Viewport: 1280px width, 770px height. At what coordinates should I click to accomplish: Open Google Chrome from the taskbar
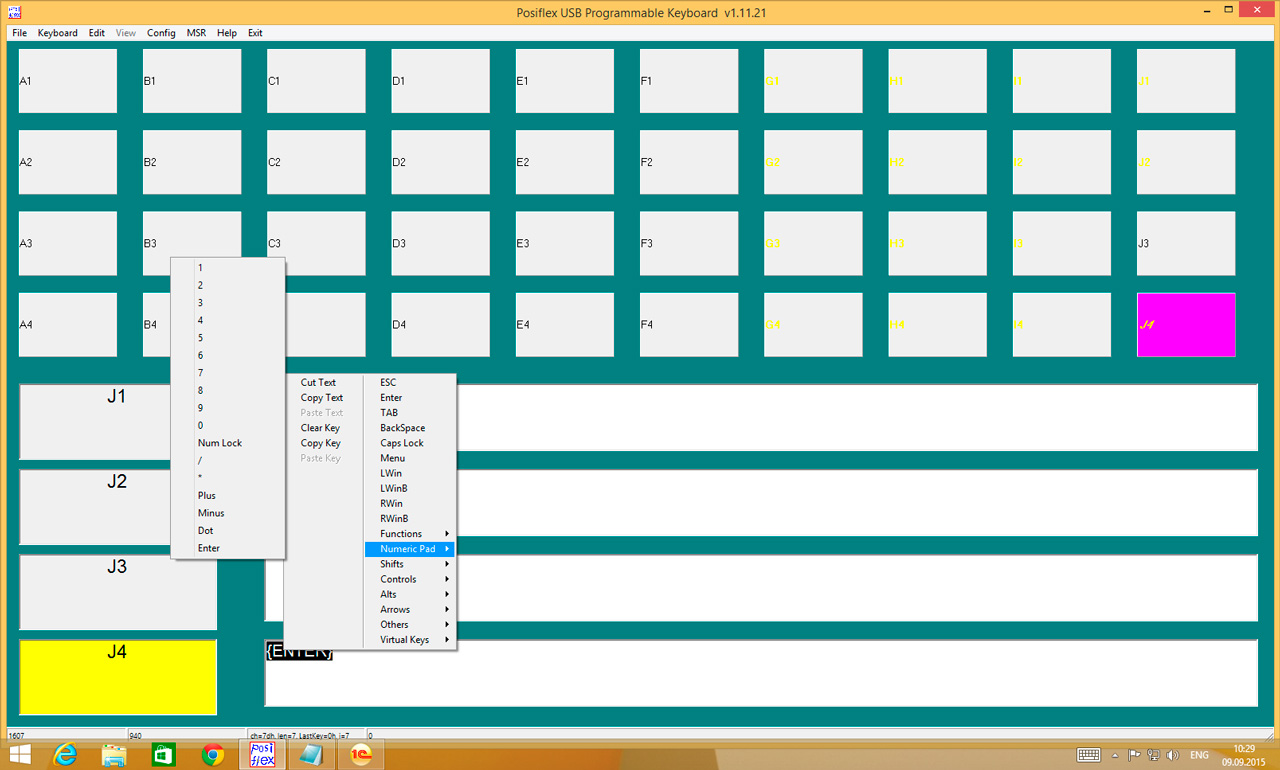[212, 755]
